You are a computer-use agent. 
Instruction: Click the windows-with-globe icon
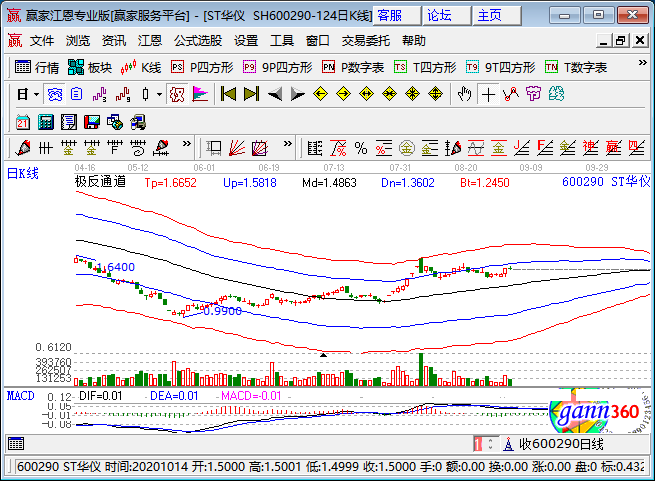coord(114,122)
